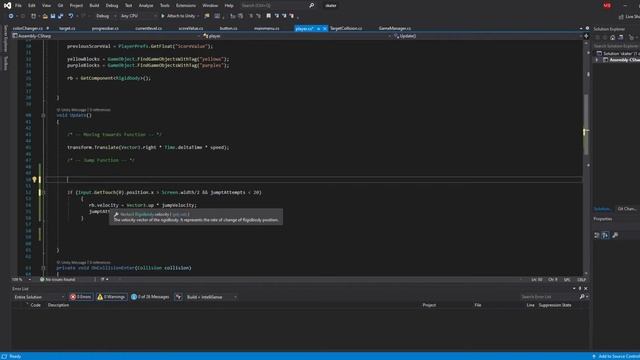Image resolution: width=640 pixels, height=360 pixels.
Task: Click the Error List filter icon
Action: [x=178, y=297]
